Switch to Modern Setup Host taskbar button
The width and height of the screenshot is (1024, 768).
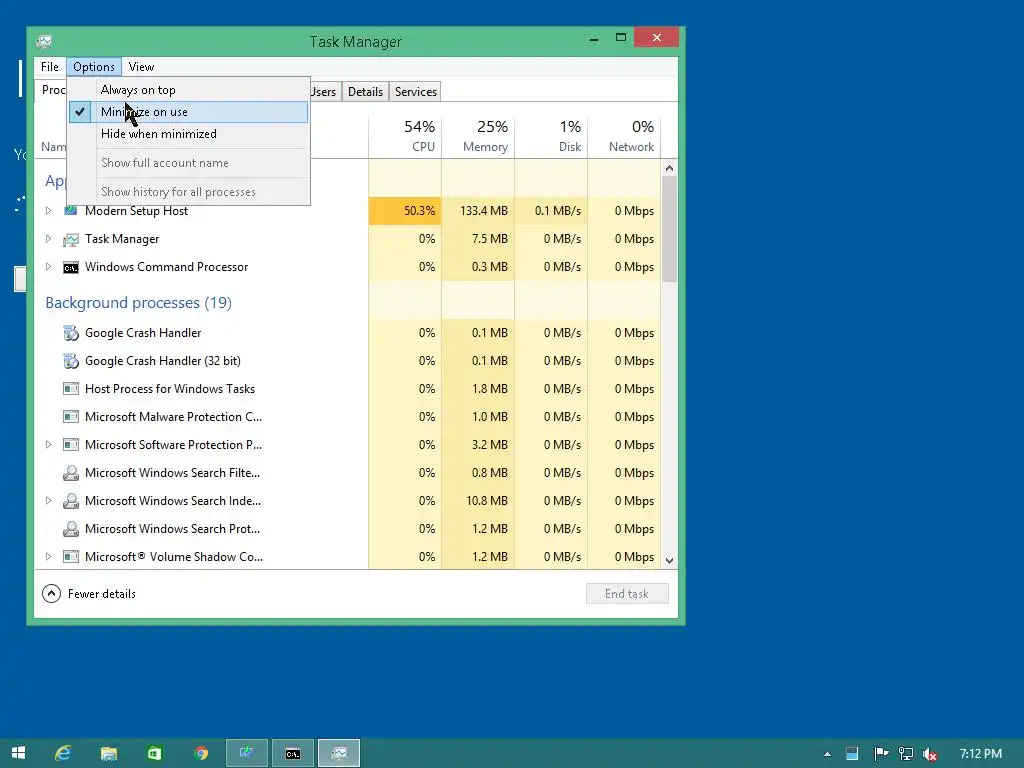click(x=246, y=753)
